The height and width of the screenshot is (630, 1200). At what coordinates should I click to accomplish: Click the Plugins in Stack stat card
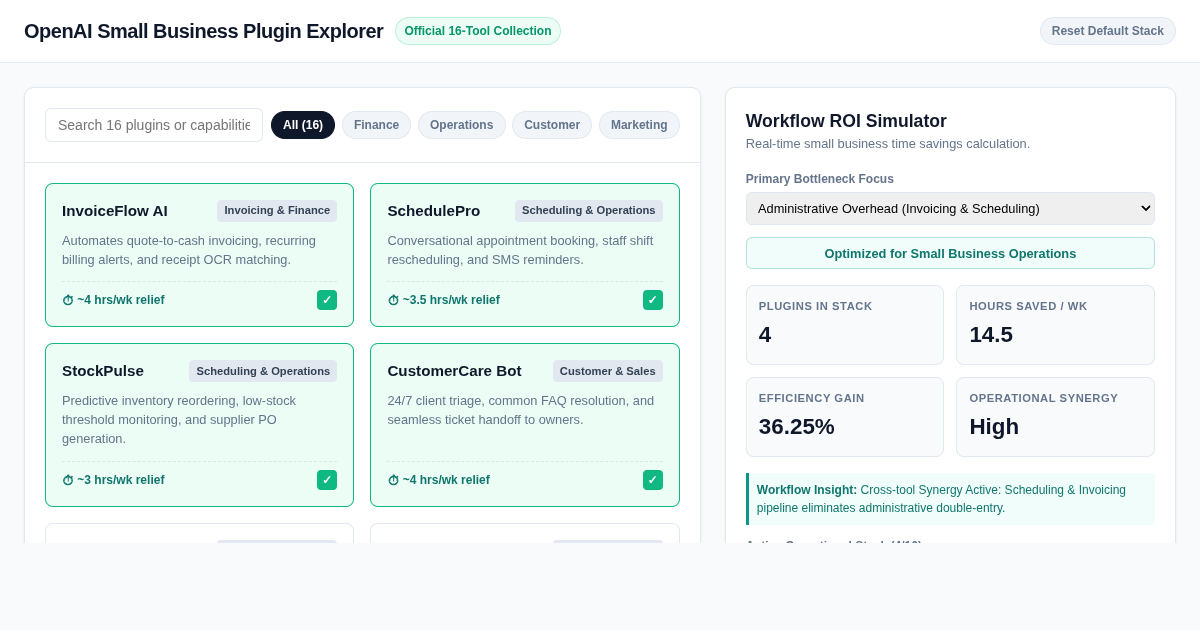pos(845,325)
